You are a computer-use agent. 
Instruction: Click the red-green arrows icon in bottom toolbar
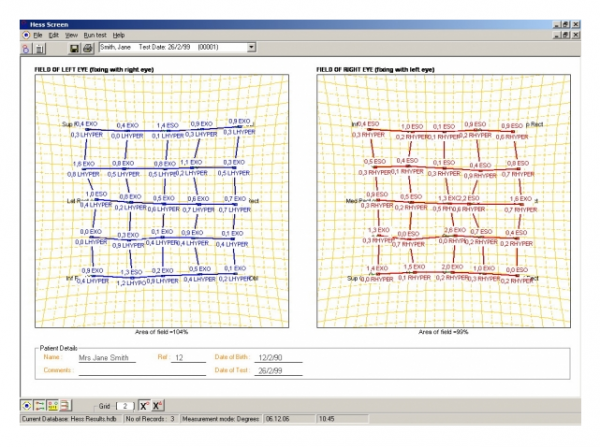39,406
